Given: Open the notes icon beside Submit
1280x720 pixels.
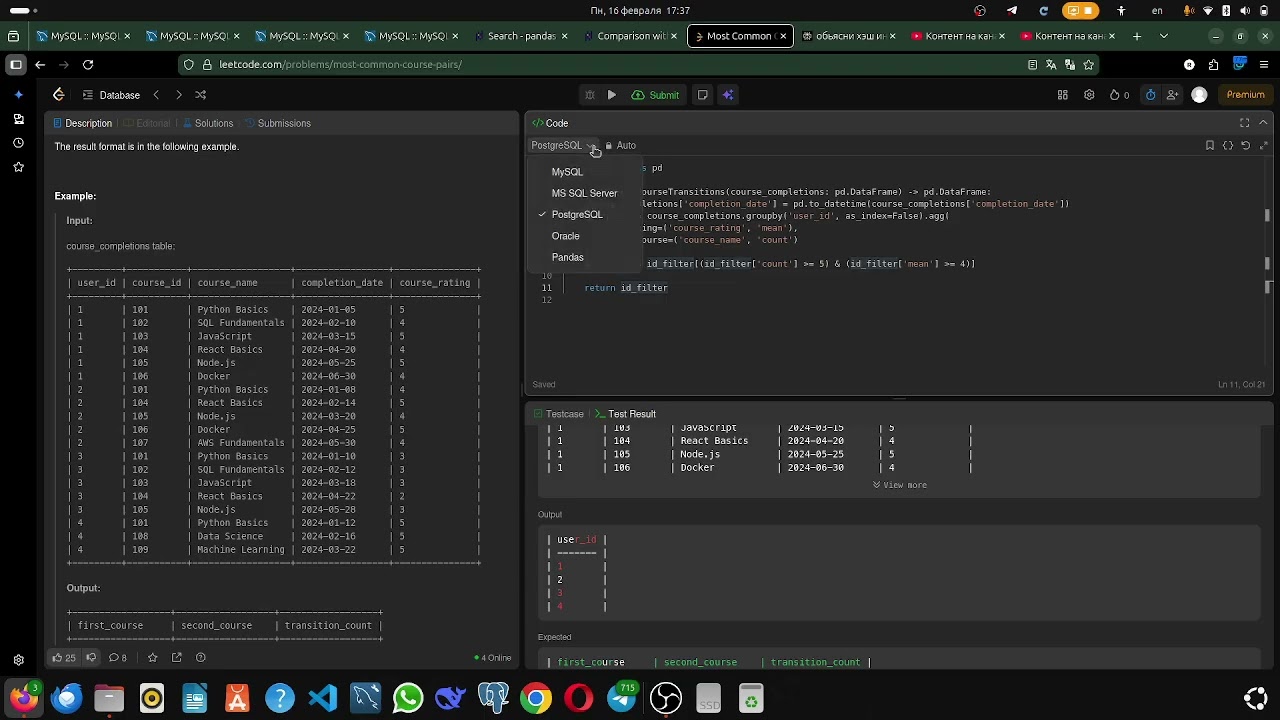Looking at the screenshot, I should (702, 95).
